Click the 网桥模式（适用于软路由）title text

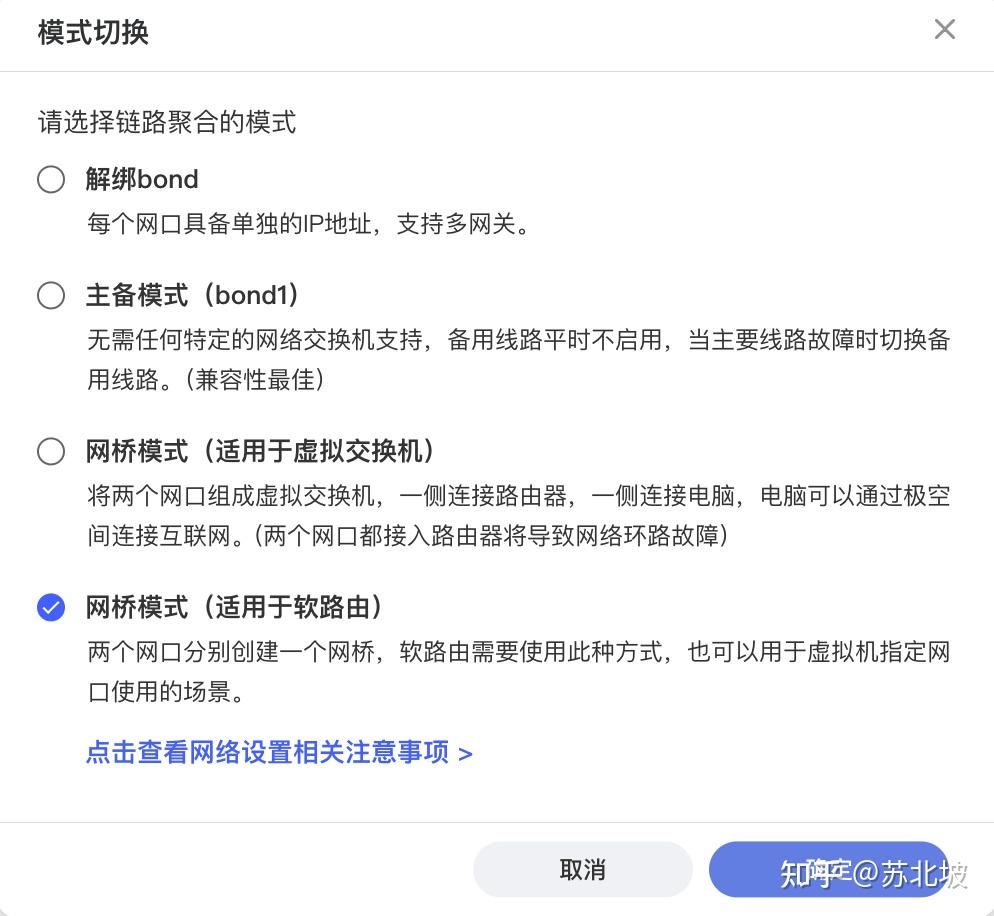coord(244,607)
